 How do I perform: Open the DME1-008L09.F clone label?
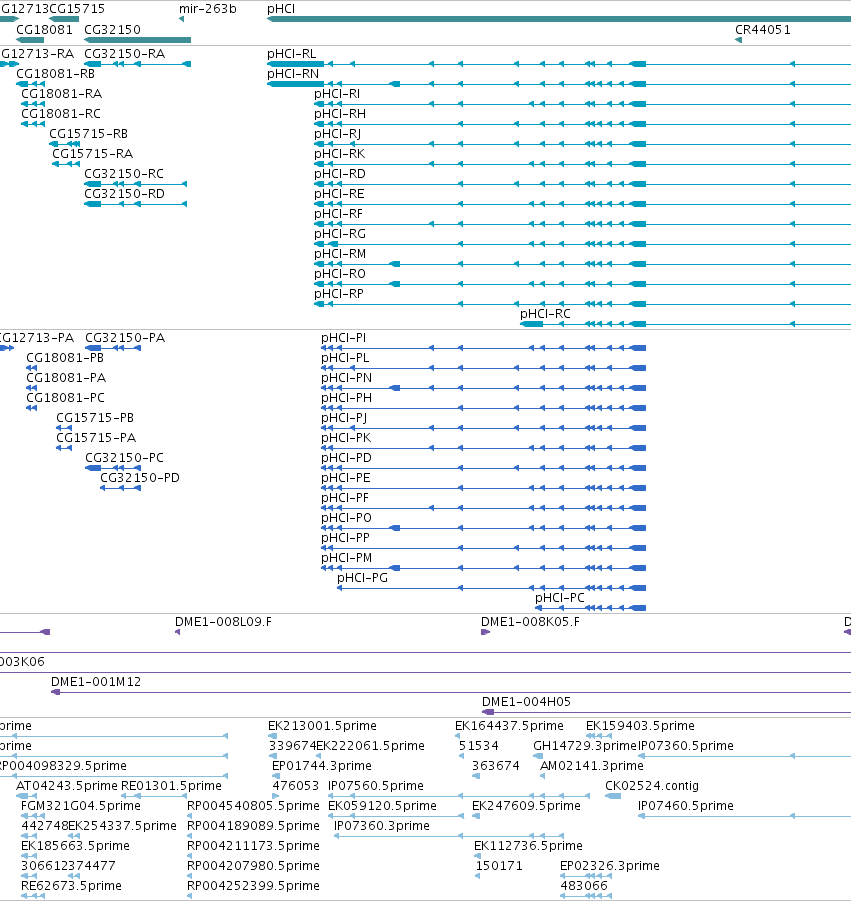(x=224, y=622)
